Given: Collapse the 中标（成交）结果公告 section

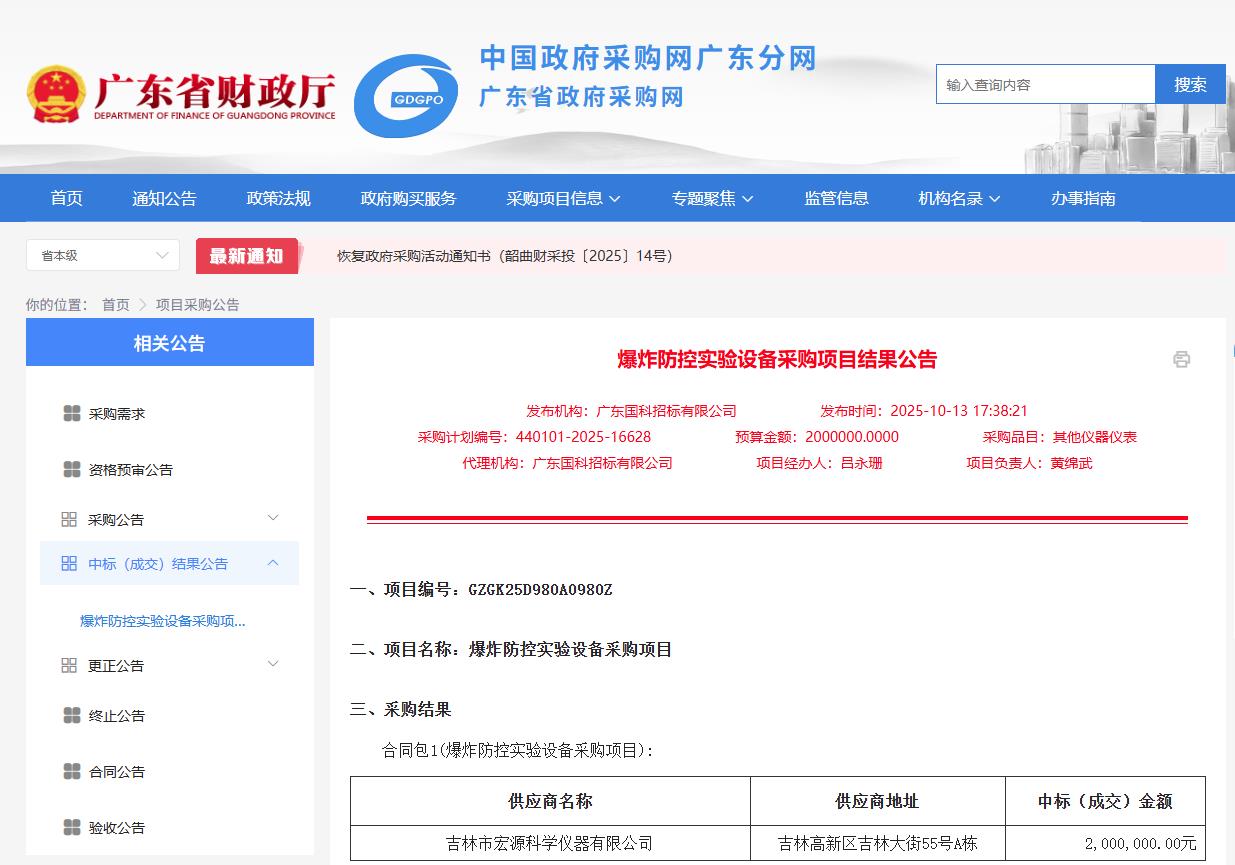Looking at the screenshot, I should click(273, 564).
